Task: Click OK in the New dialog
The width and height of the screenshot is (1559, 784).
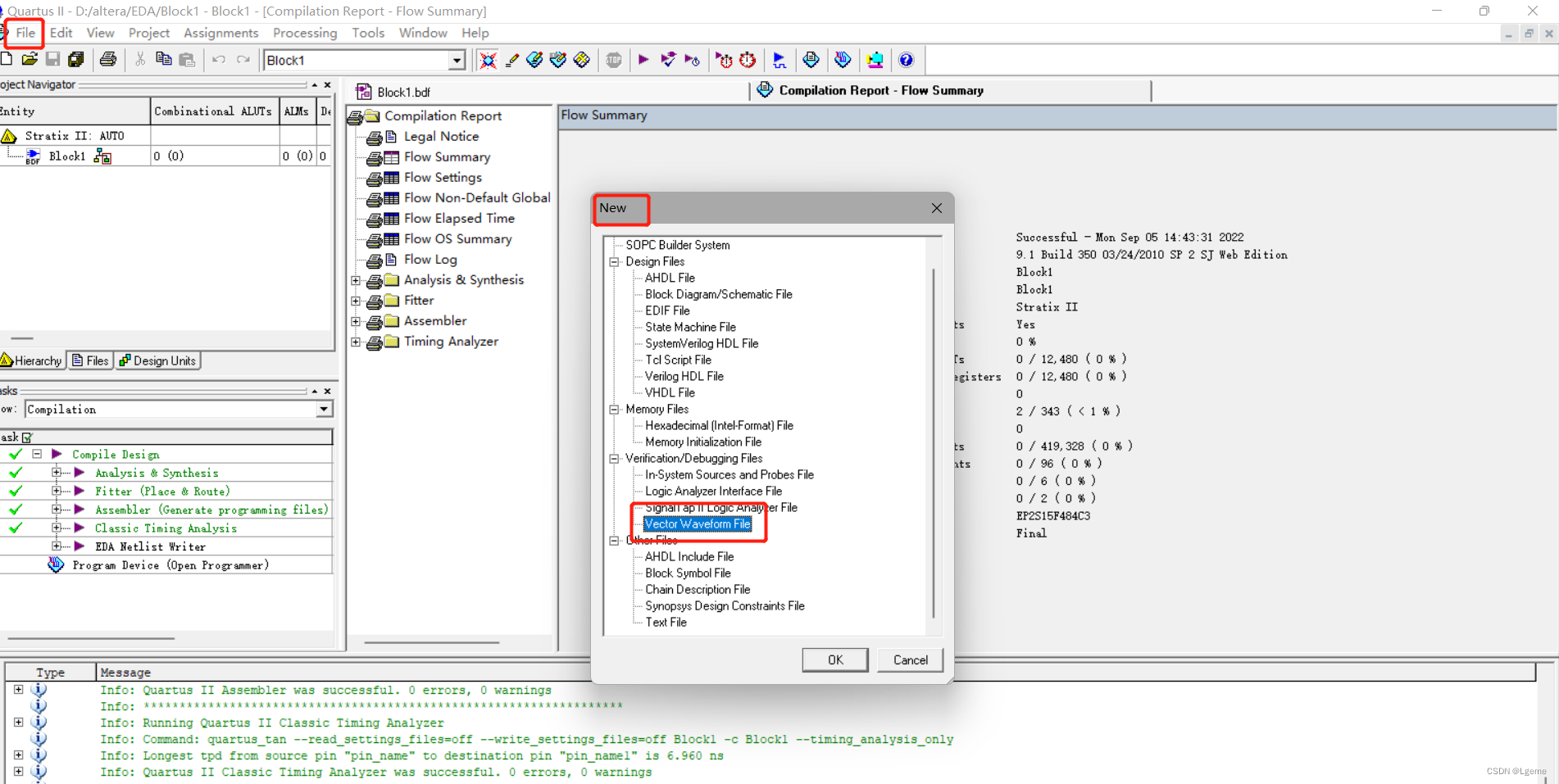Action: (x=834, y=659)
